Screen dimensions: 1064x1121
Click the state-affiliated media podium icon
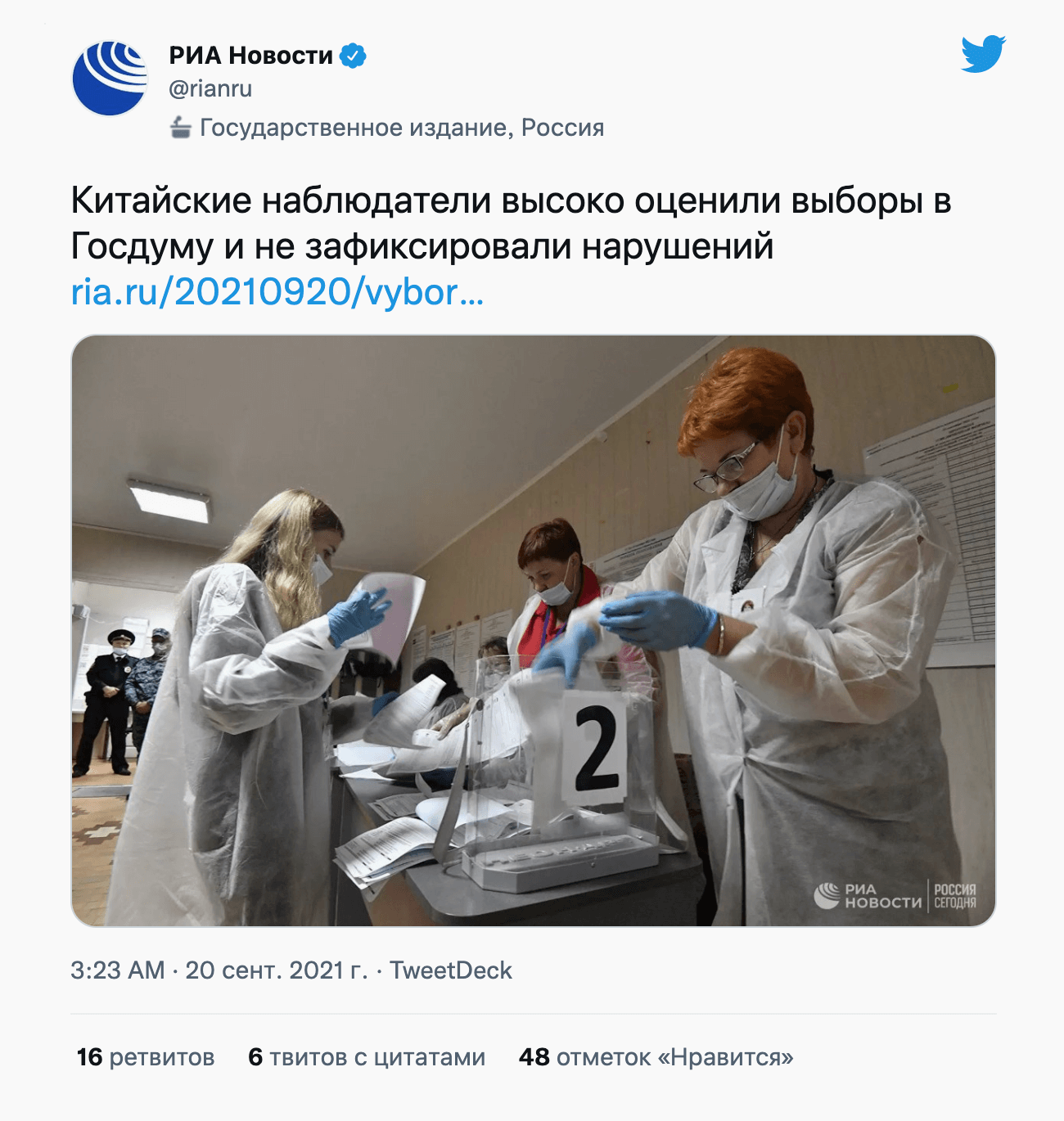click(180, 128)
